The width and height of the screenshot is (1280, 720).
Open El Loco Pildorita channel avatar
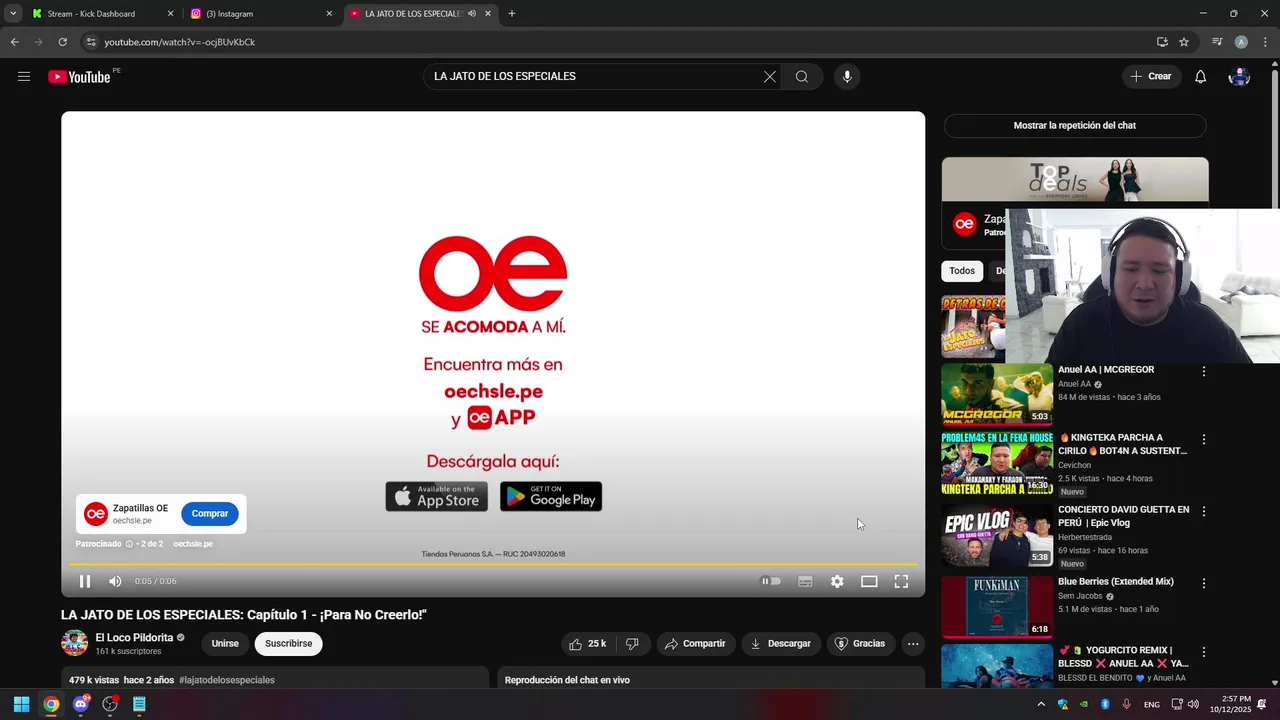(x=75, y=643)
